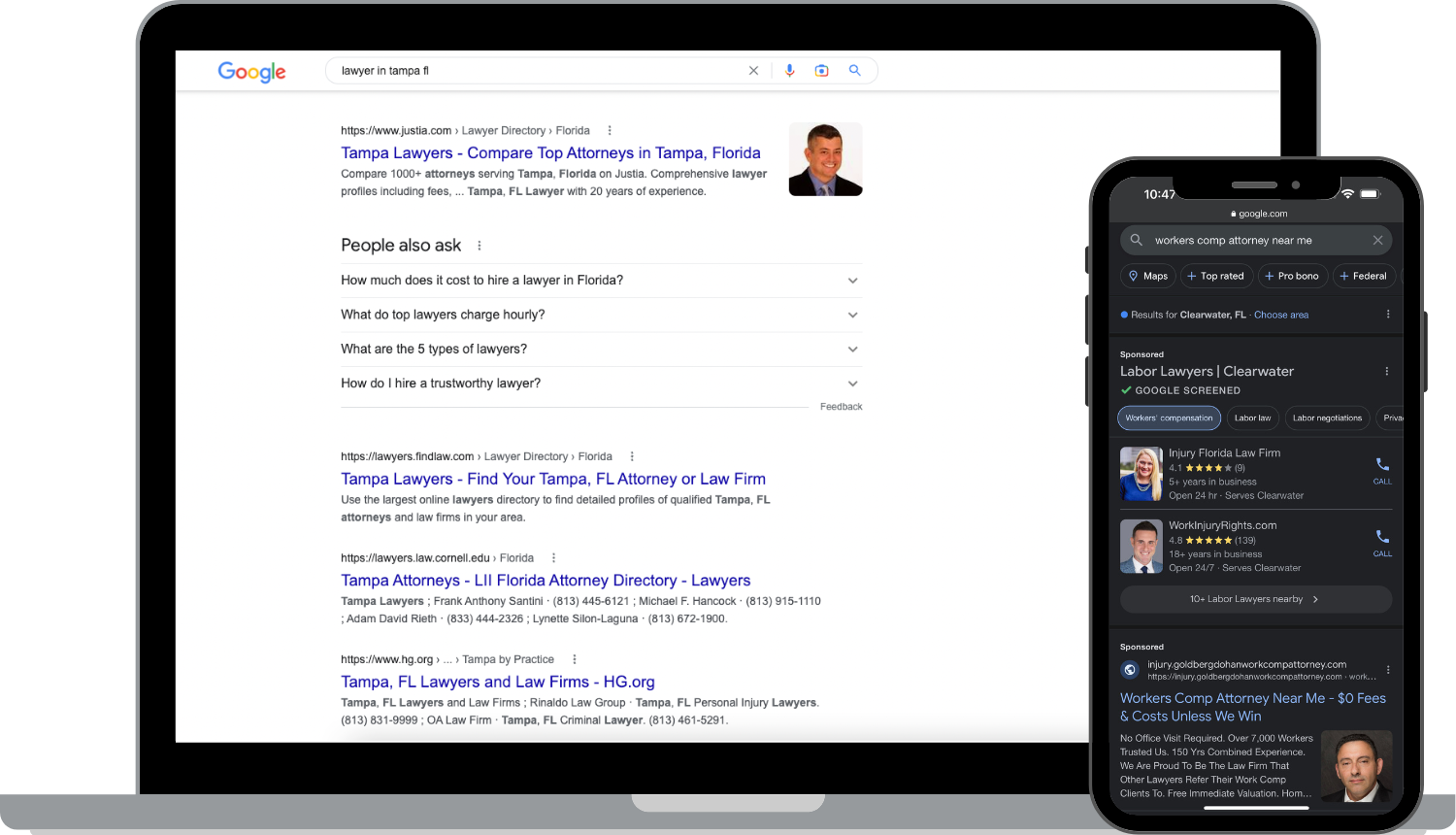This screenshot has width=1456, height=835.
Task: Open the Maps chip on mobile results
Action: (x=1147, y=276)
